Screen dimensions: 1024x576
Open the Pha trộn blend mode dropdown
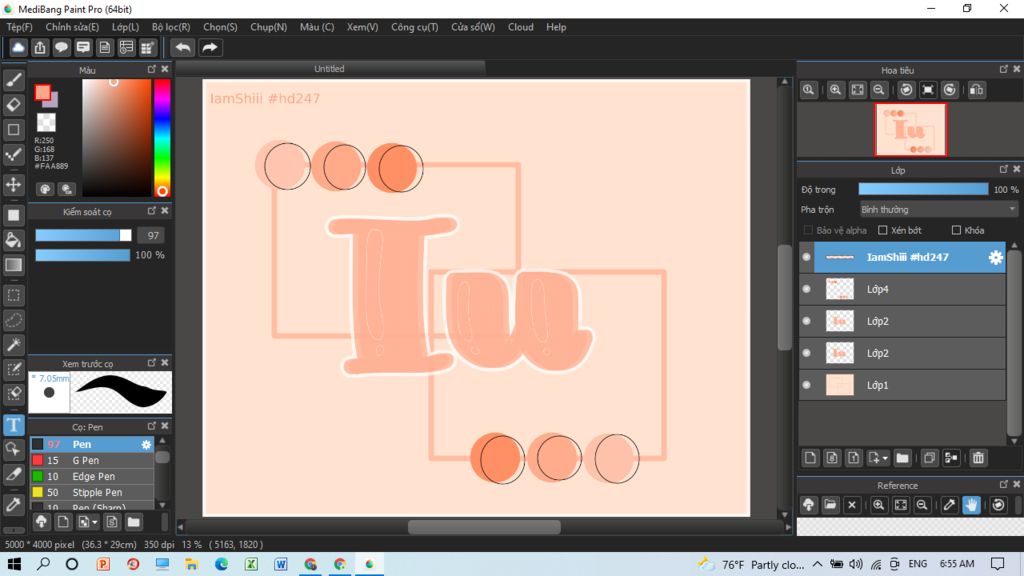click(x=938, y=210)
